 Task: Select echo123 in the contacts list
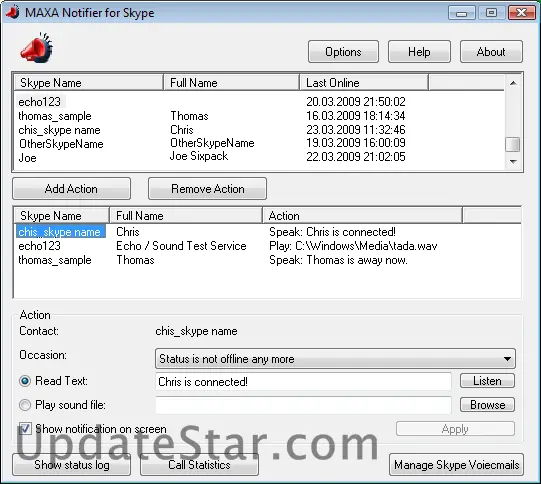(40, 102)
